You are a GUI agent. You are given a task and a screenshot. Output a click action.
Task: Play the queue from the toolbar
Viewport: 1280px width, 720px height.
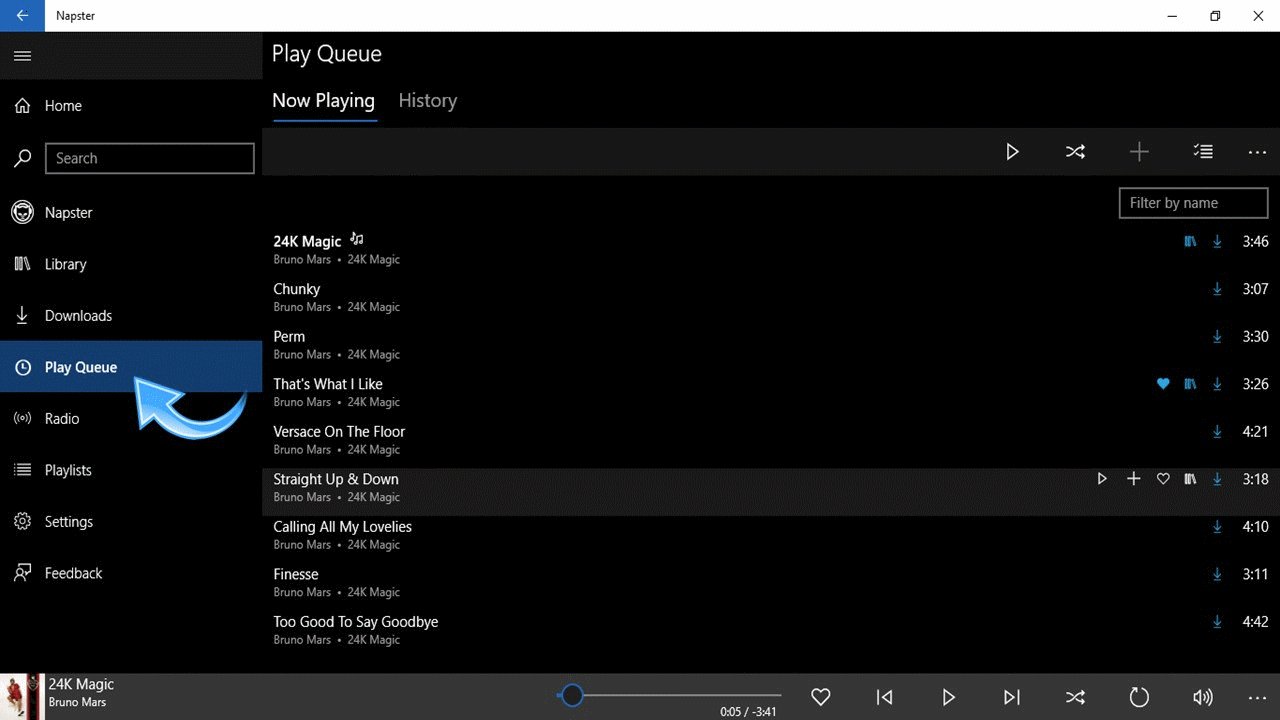1012,152
